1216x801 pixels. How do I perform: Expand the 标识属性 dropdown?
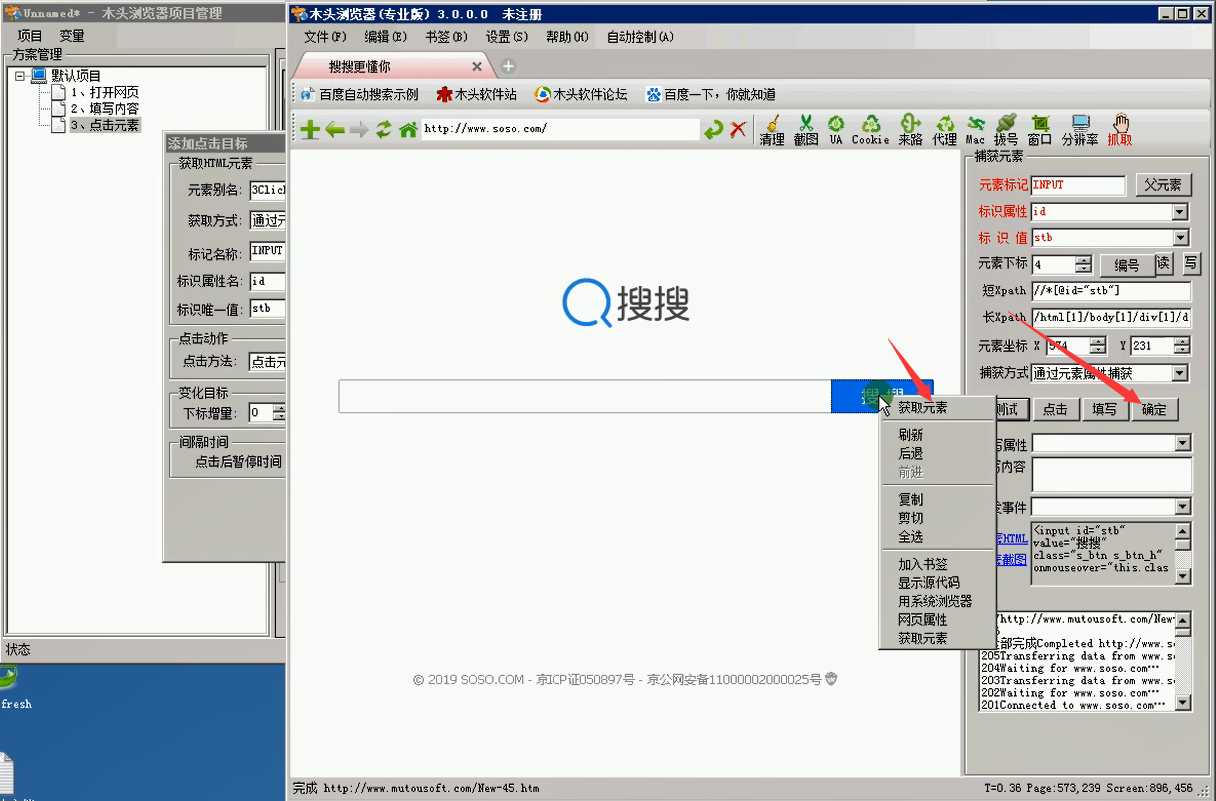(1180, 212)
